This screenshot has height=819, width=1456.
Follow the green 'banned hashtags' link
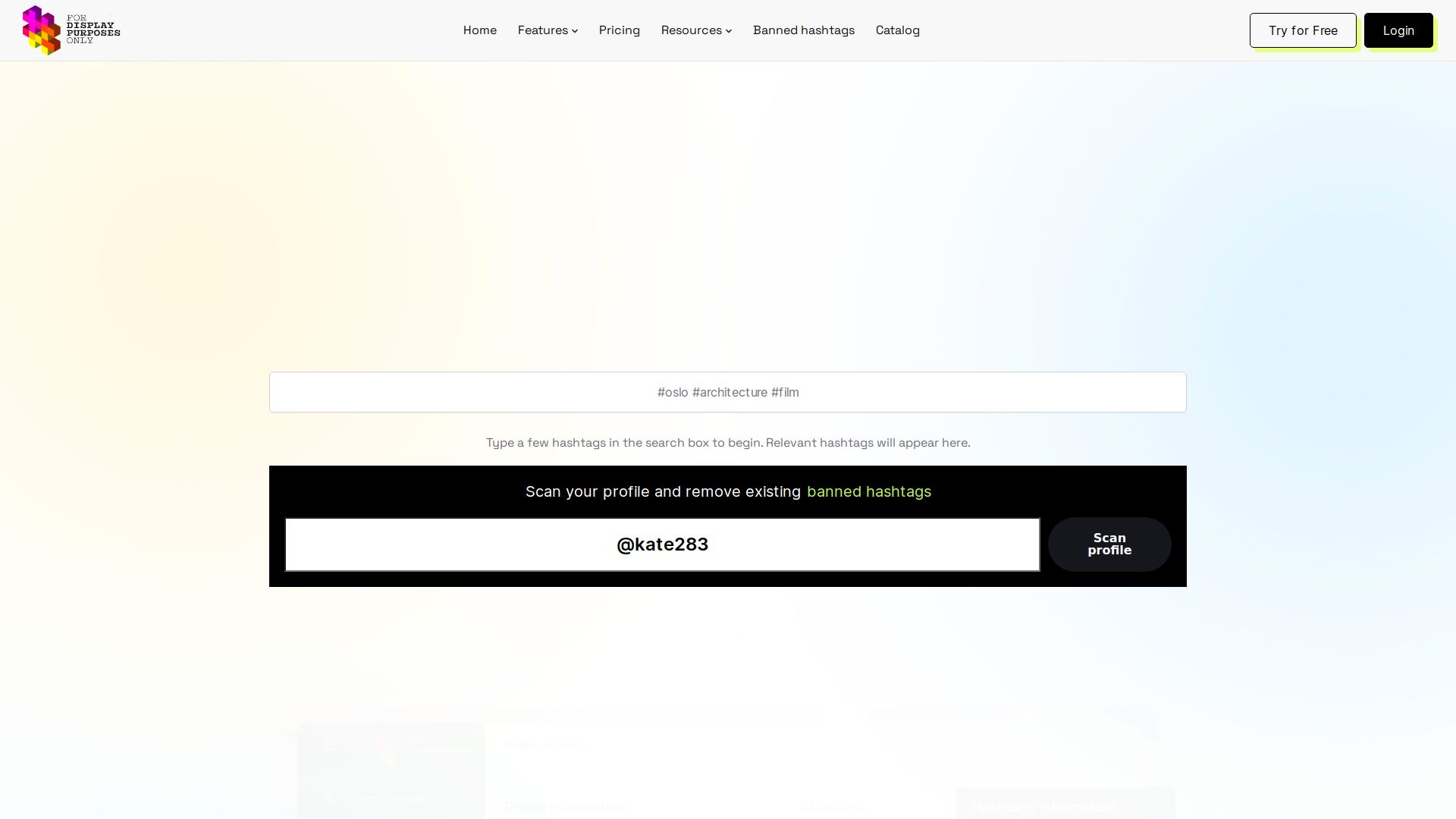point(868,491)
